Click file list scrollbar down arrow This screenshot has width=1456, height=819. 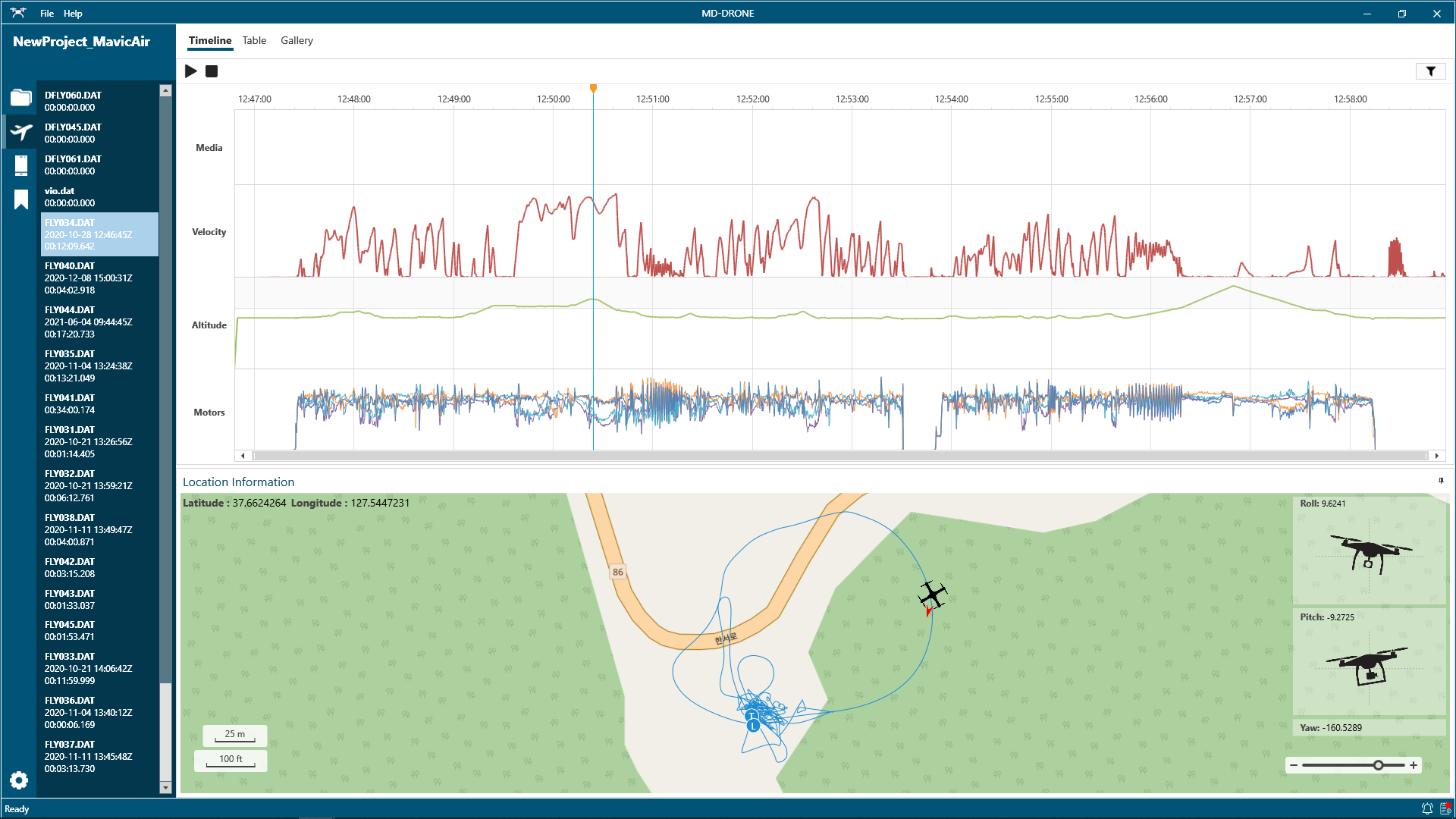click(x=165, y=788)
